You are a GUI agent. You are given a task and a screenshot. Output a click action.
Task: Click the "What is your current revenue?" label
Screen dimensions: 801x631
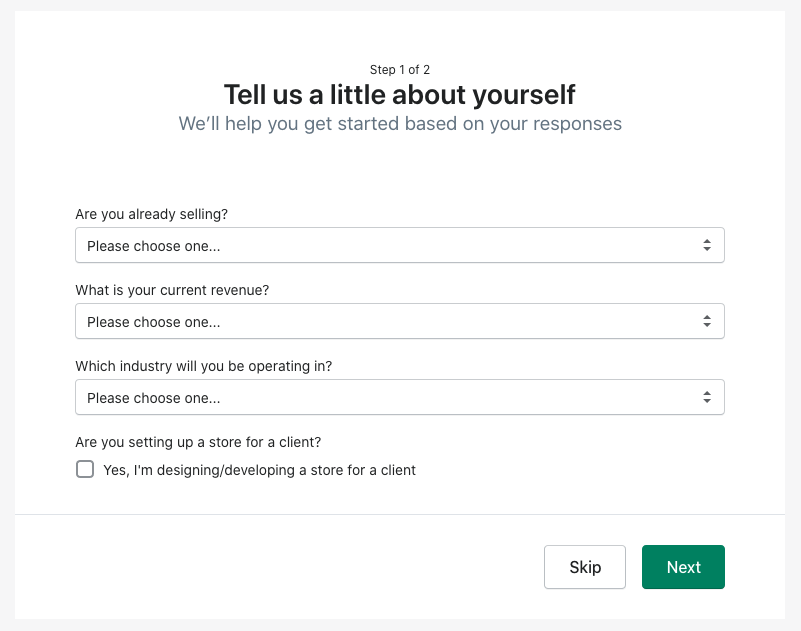point(172,290)
